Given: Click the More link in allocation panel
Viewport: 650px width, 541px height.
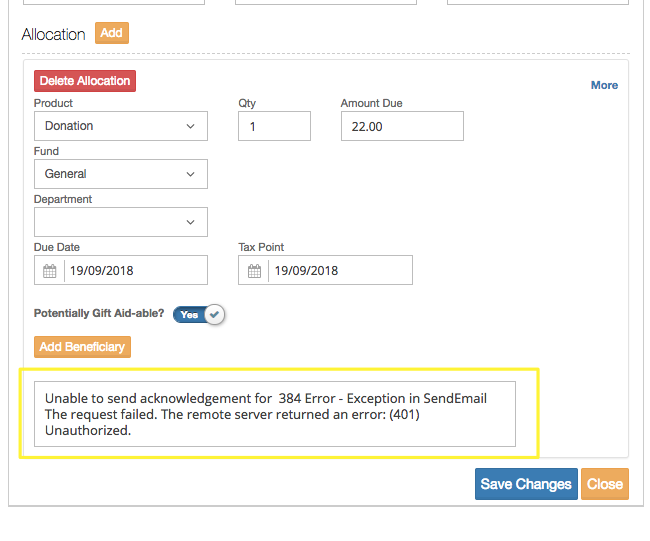Looking at the screenshot, I should pyautogui.click(x=604, y=85).
